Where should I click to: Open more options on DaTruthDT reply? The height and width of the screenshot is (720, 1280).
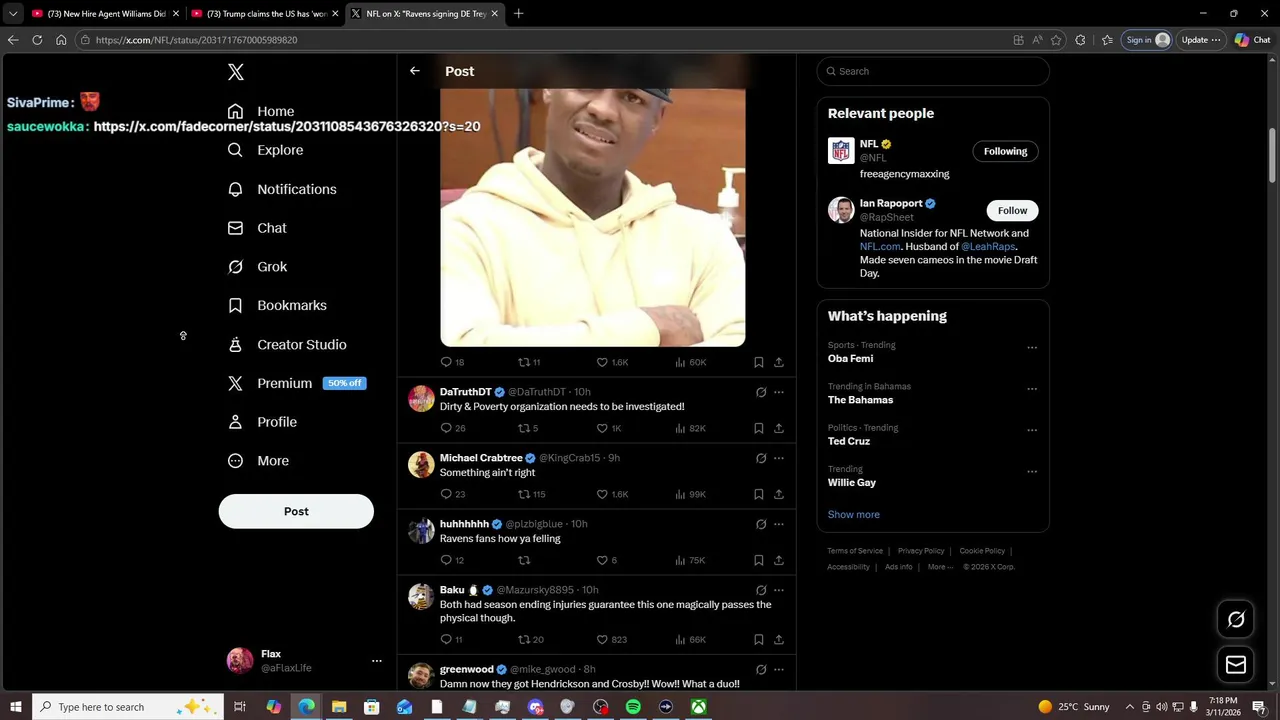pyautogui.click(x=779, y=392)
